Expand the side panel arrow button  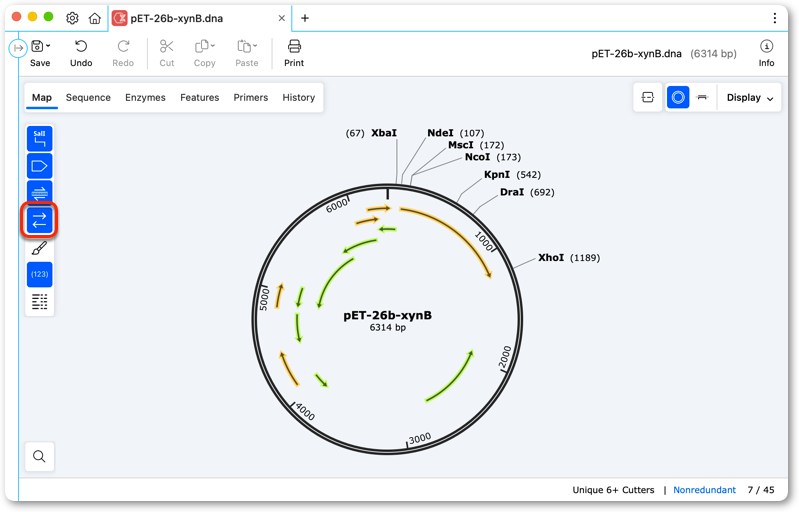(18, 48)
